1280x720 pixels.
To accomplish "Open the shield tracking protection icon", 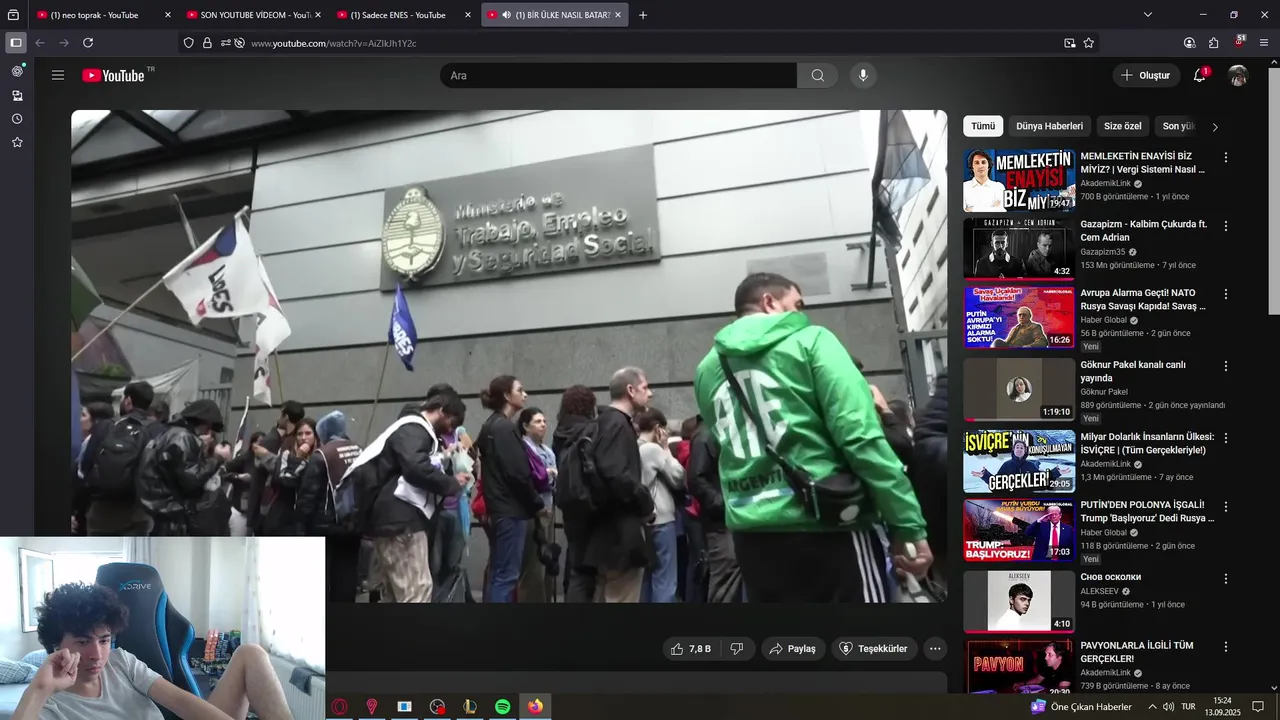I will (x=188, y=43).
